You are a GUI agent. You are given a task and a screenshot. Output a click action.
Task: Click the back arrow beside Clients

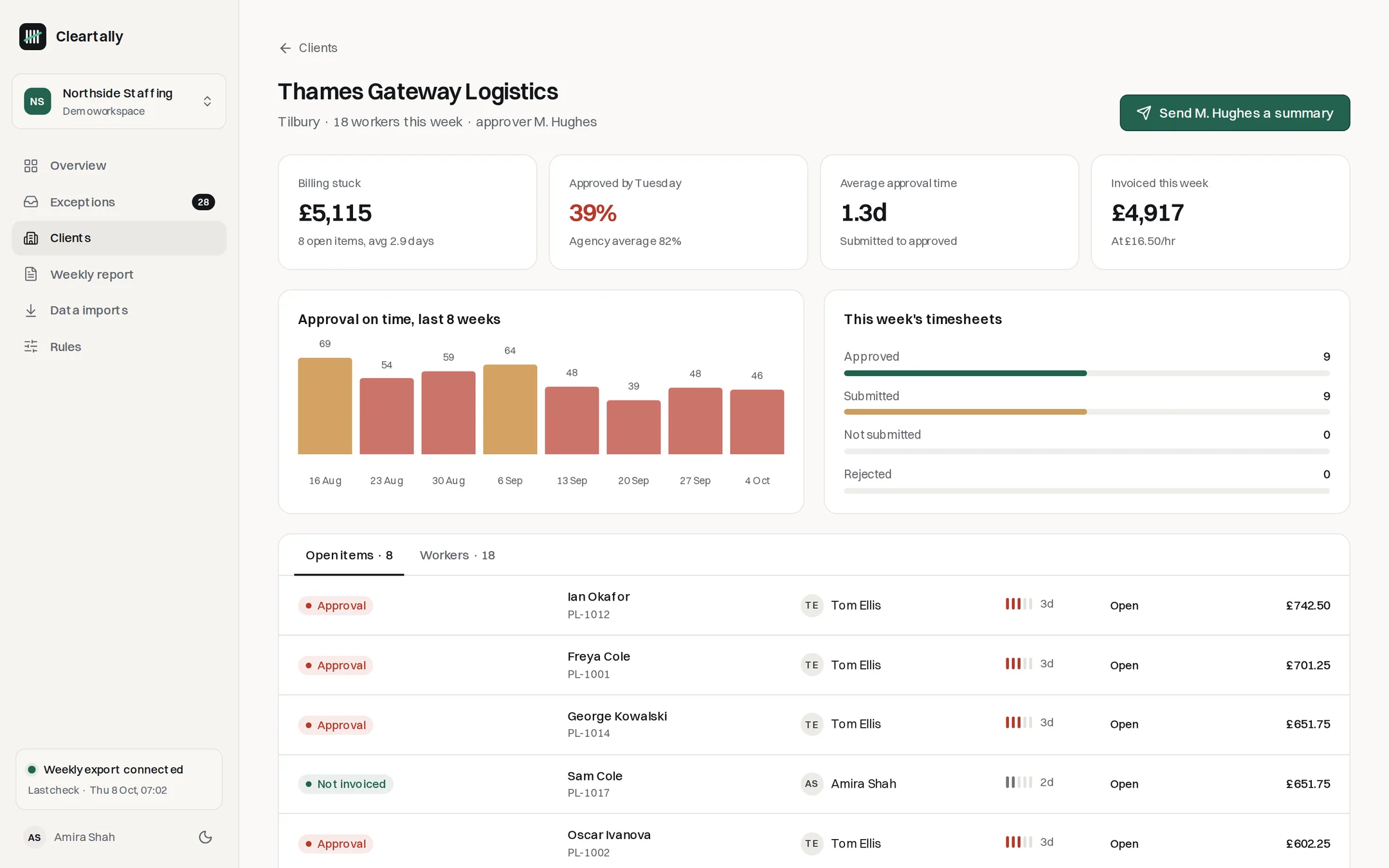(x=285, y=48)
